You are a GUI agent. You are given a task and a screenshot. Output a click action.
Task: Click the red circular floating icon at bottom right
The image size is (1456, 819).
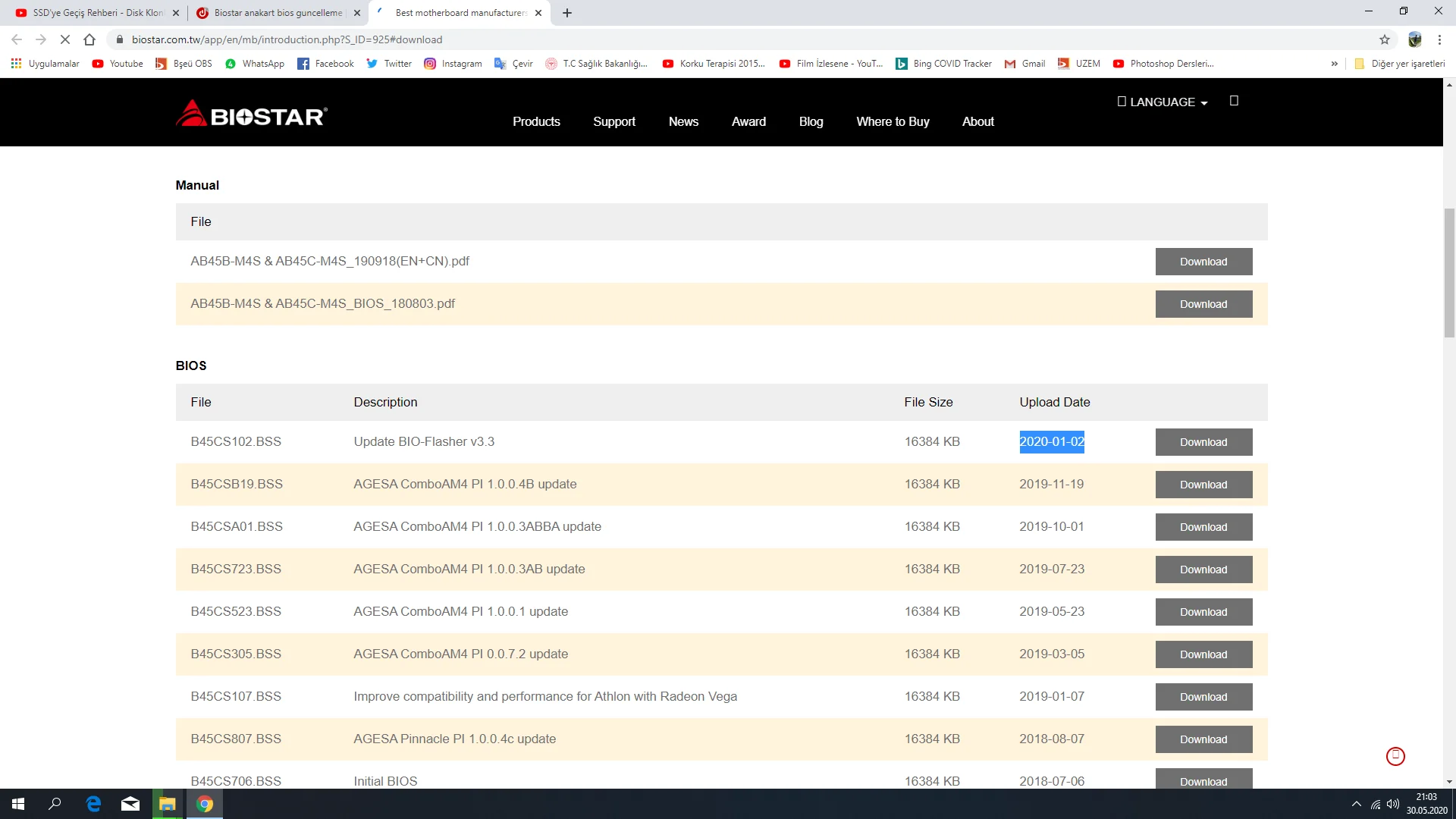tap(1395, 756)
